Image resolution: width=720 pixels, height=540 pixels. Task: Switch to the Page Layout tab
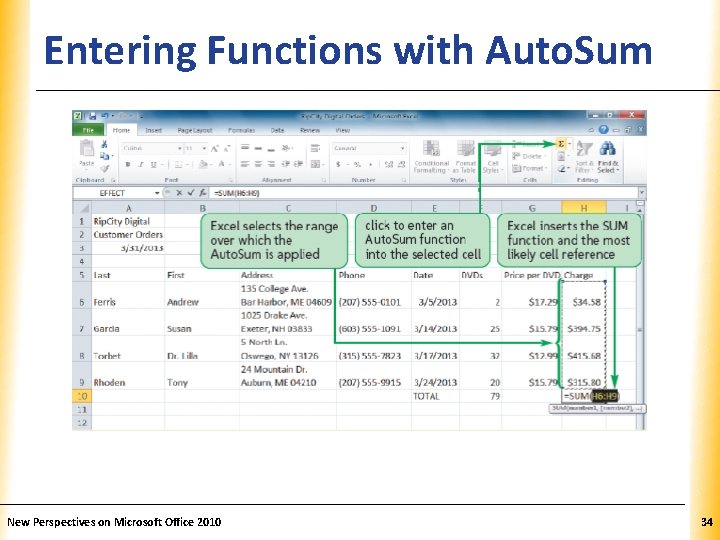(x=195, y=130)
